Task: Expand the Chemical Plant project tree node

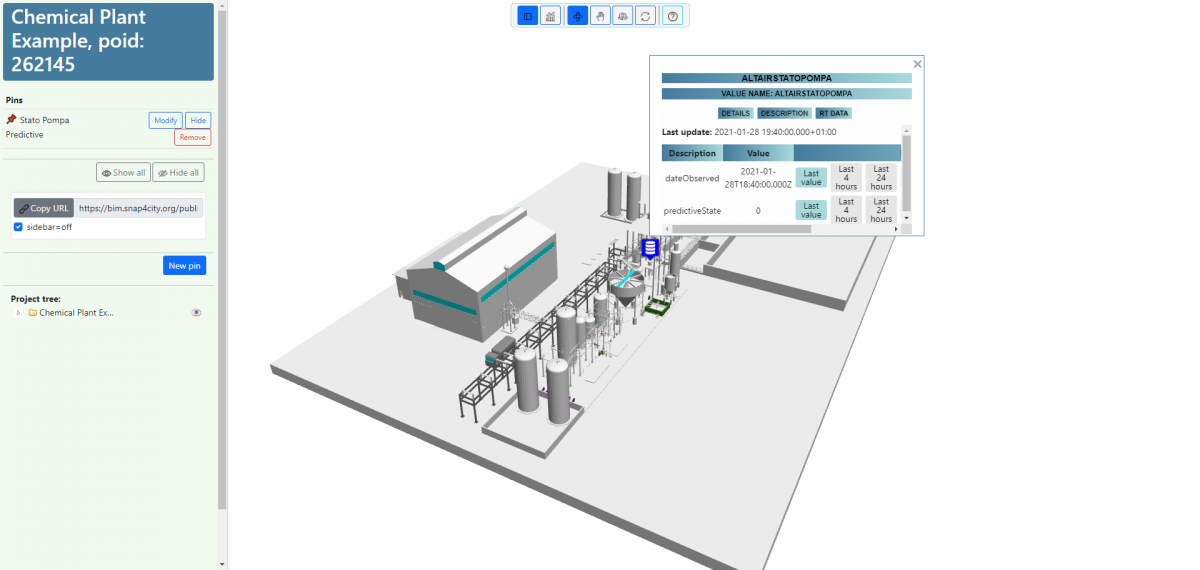Action: coord(18,313)
